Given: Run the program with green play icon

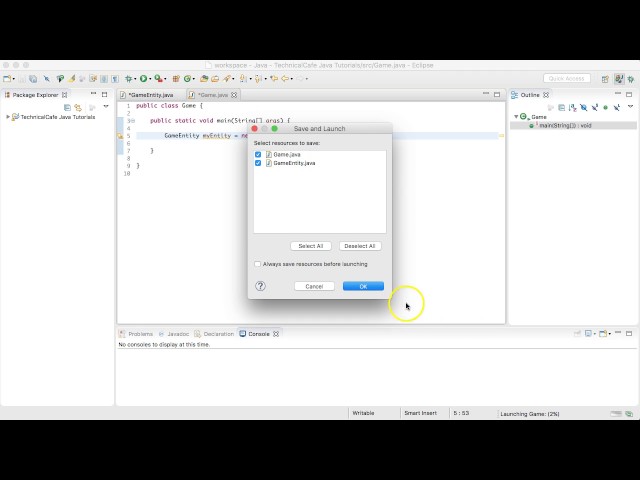Looking at the screenshot, I should tap(144, 79).
